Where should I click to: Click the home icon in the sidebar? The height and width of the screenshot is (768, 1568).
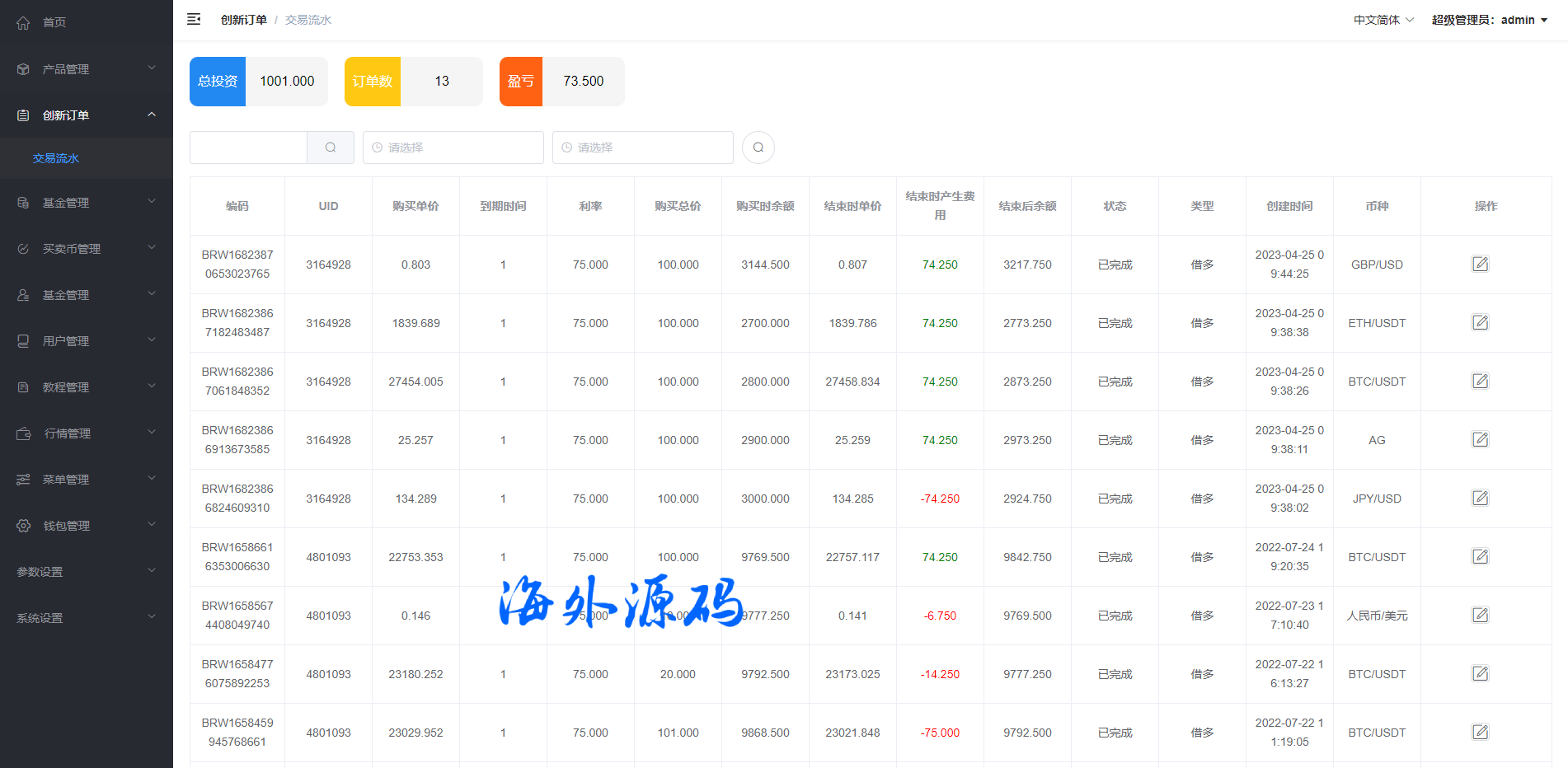point(23,22)
